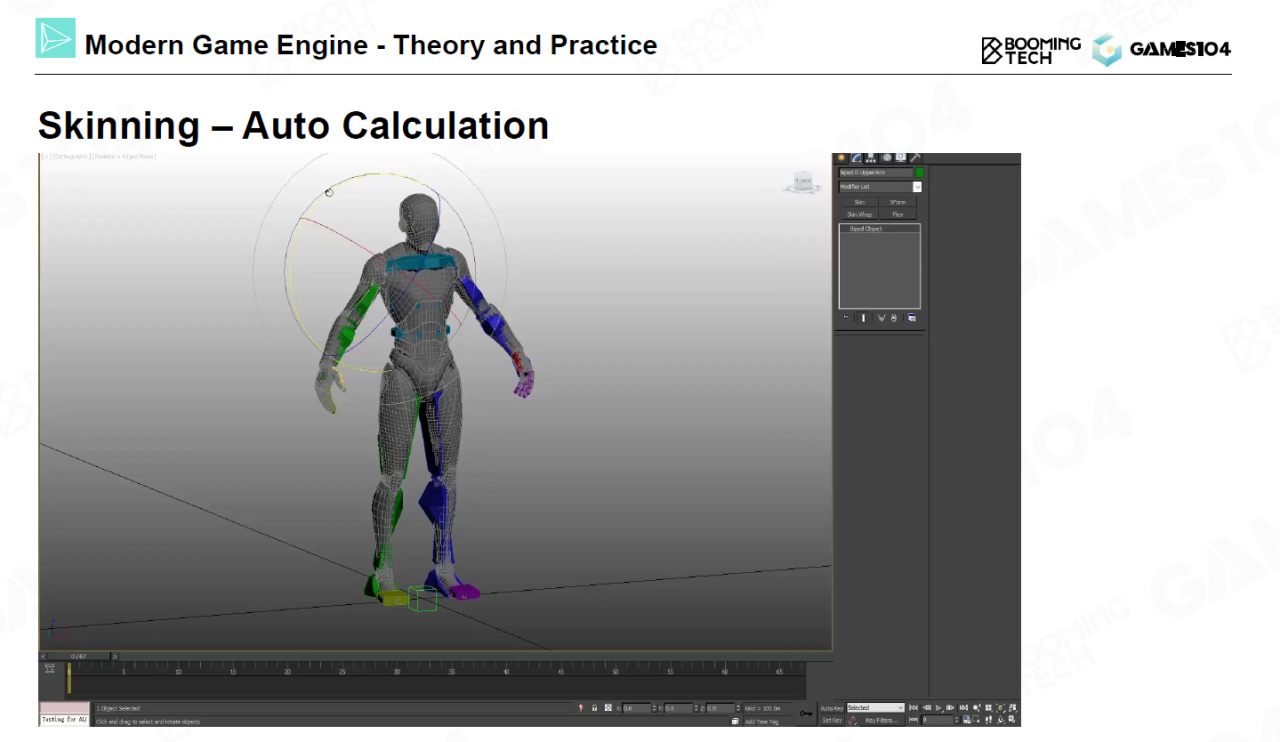Apply the XForm modifier button
Screen dimensions: 1280x742
click(898, 202)
